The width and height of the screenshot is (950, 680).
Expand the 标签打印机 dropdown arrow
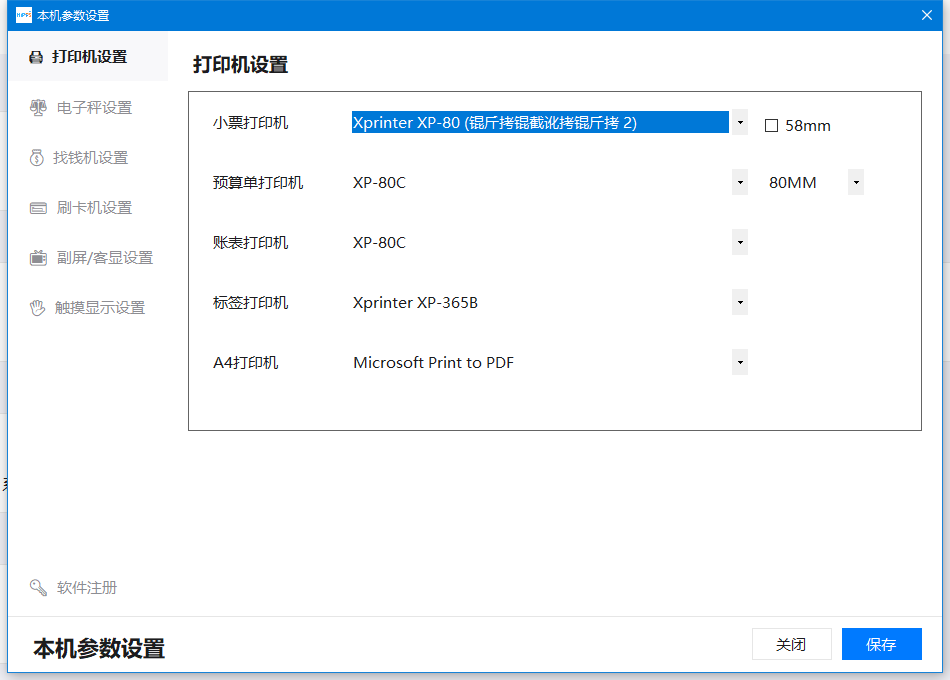[740, 302]
